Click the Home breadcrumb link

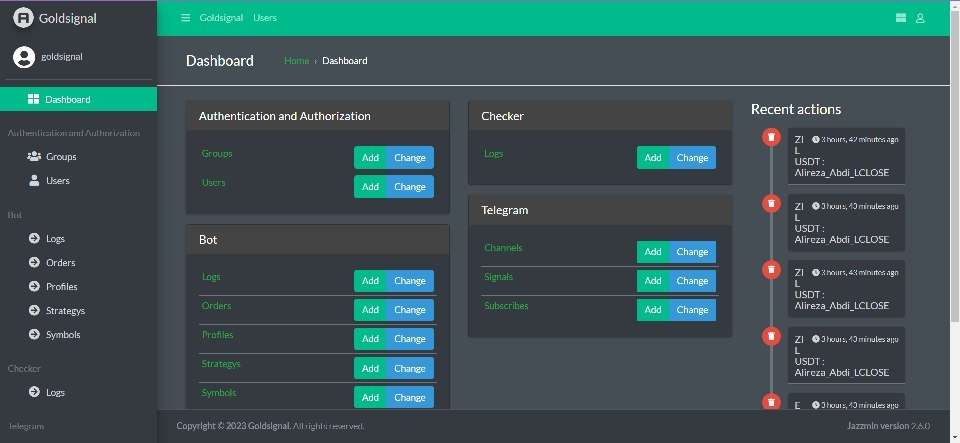(296, 61)
